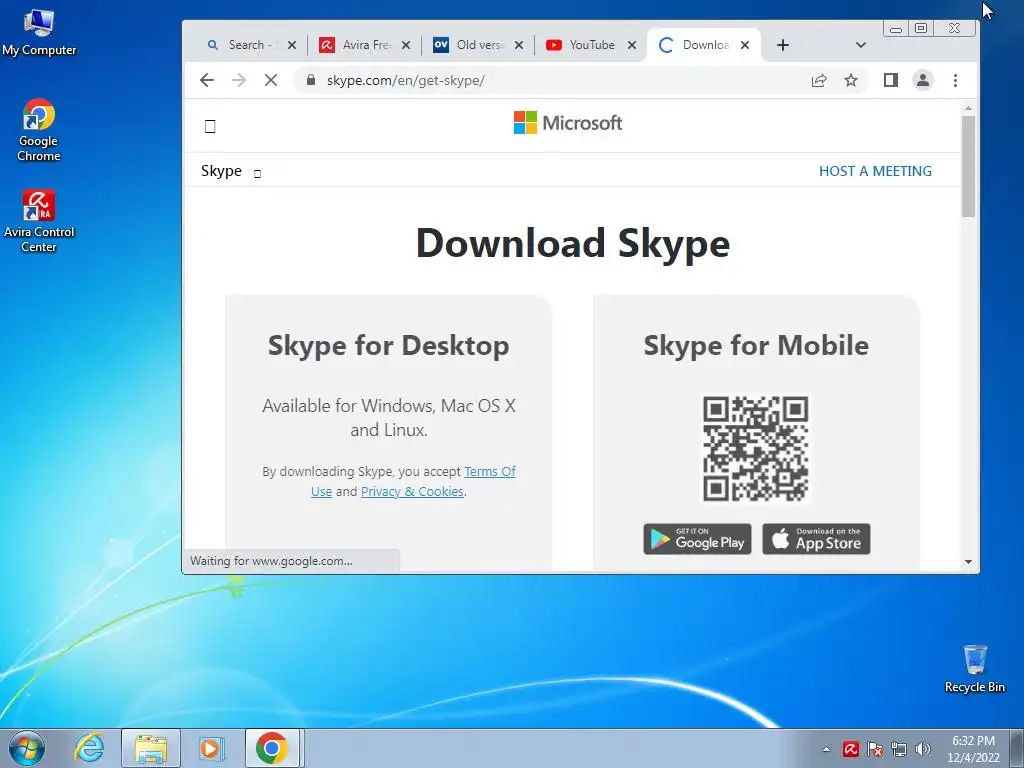This screenshot has width=1024, height=768.
Task: Click the Skype for Mobile heading
Action: [756, 345]
